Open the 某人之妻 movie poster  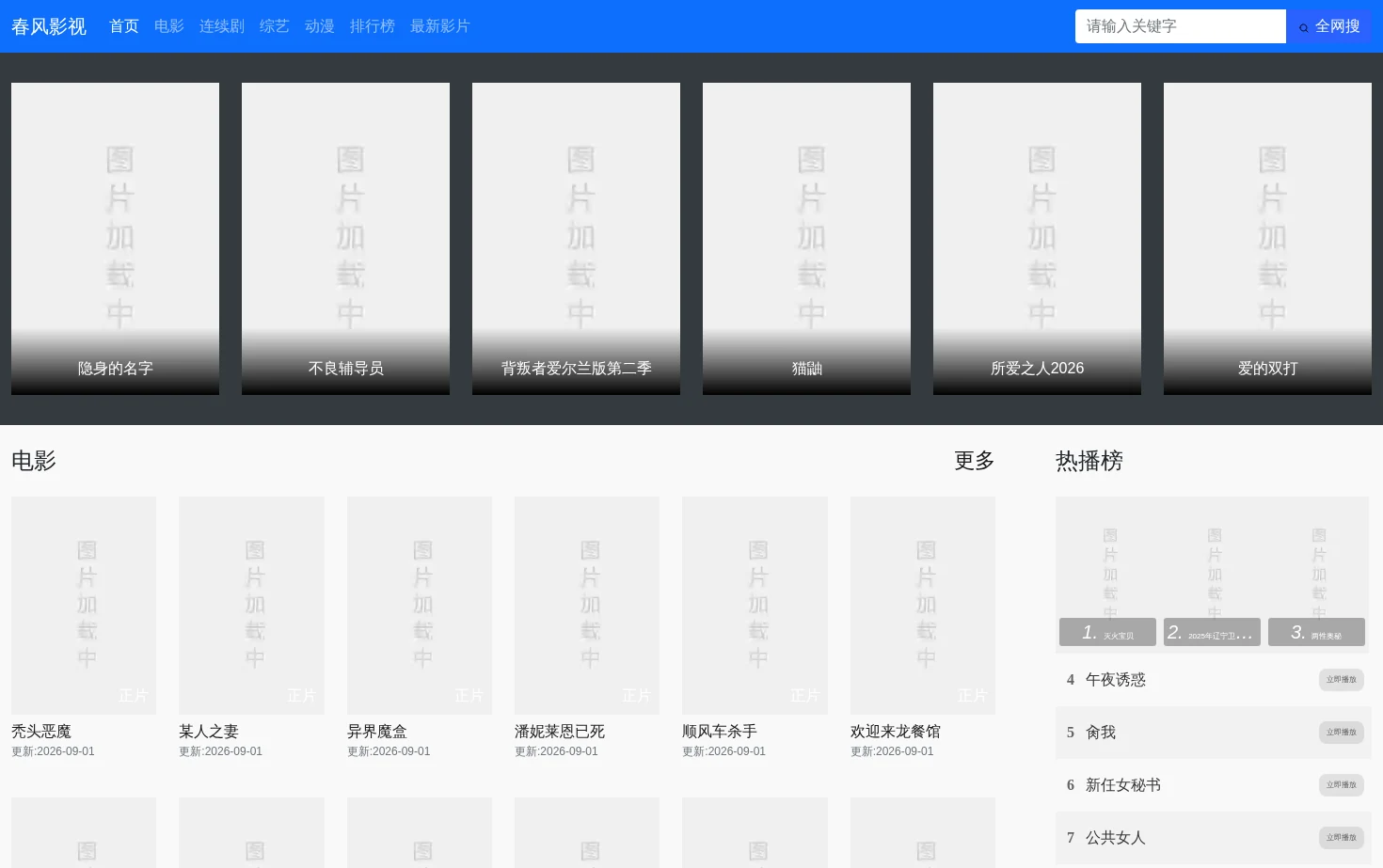coord(251,606)
